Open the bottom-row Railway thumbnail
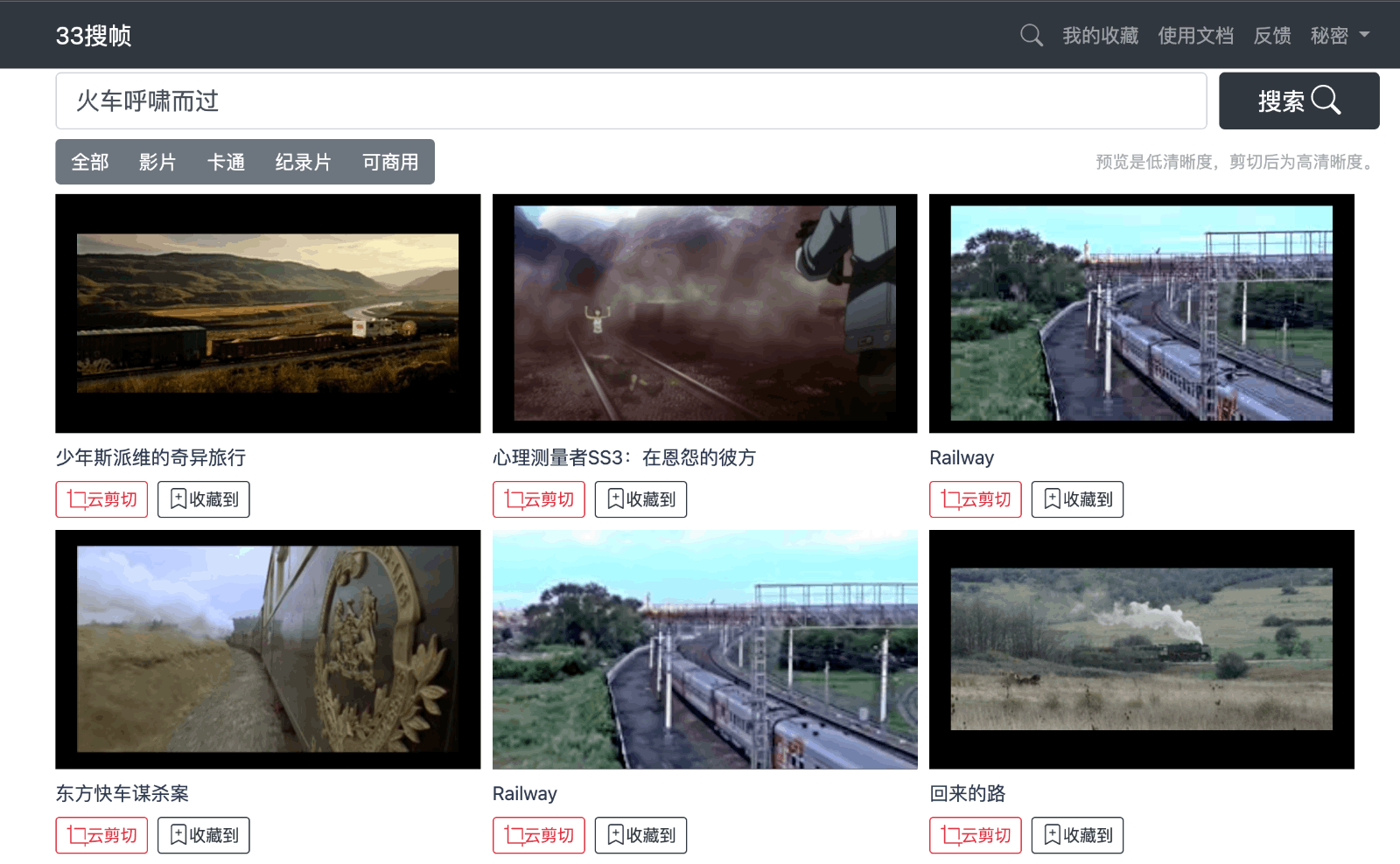Screen dimensions: 1400x864 click(704, 649)
